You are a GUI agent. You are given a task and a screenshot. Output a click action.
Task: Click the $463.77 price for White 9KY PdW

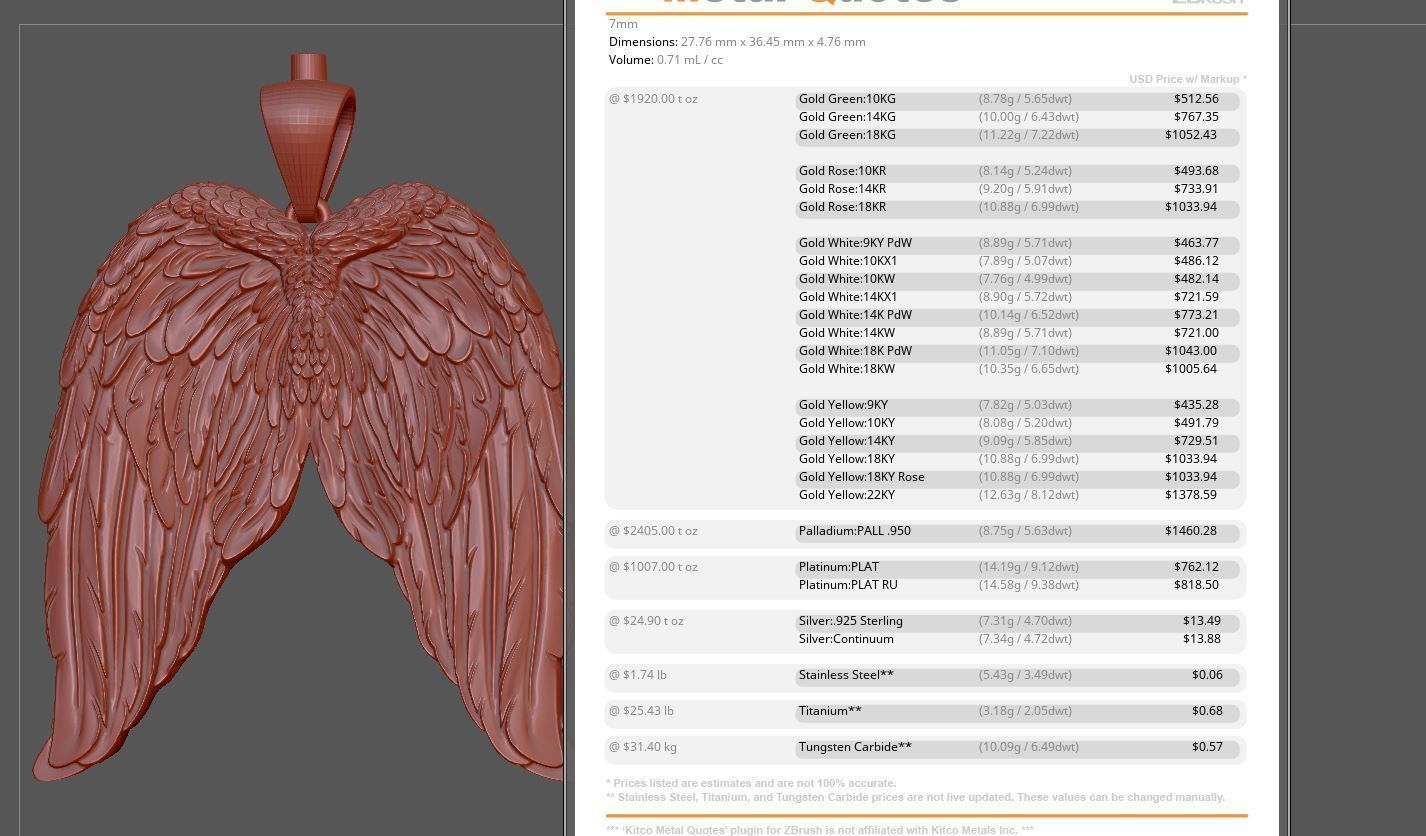coord(1196,243)
